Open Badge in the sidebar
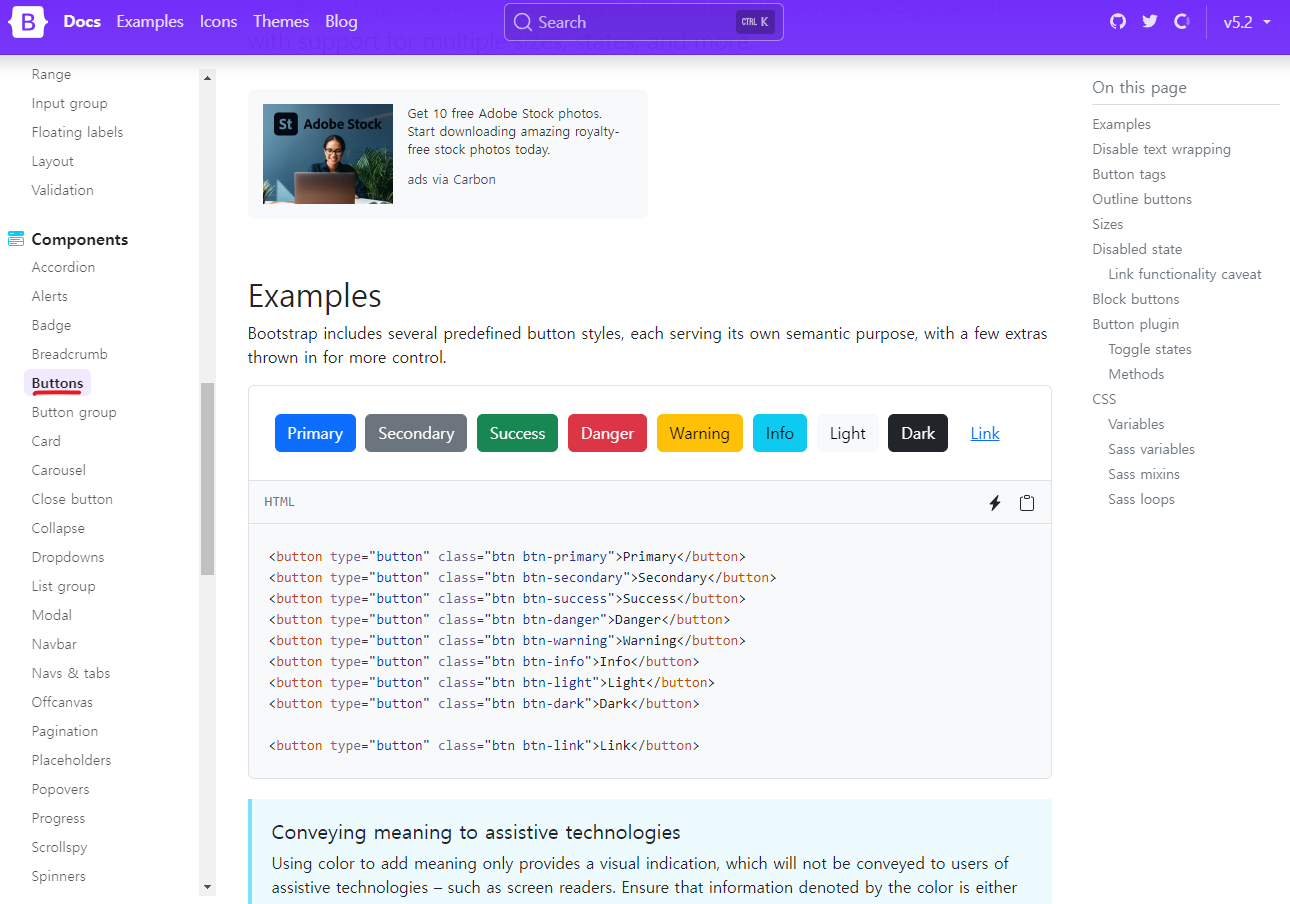This screenshot has width=1290, height=904. point(51,325)
